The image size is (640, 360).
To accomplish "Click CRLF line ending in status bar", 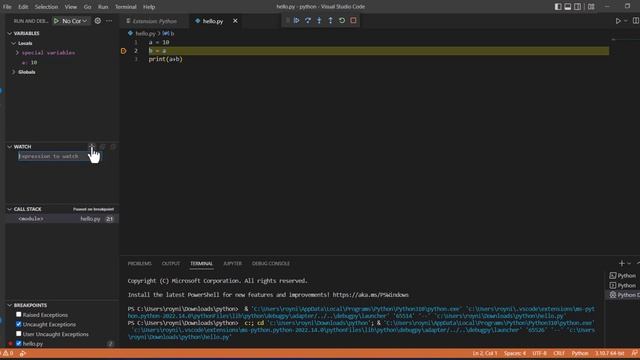I will tap(559, 353).
